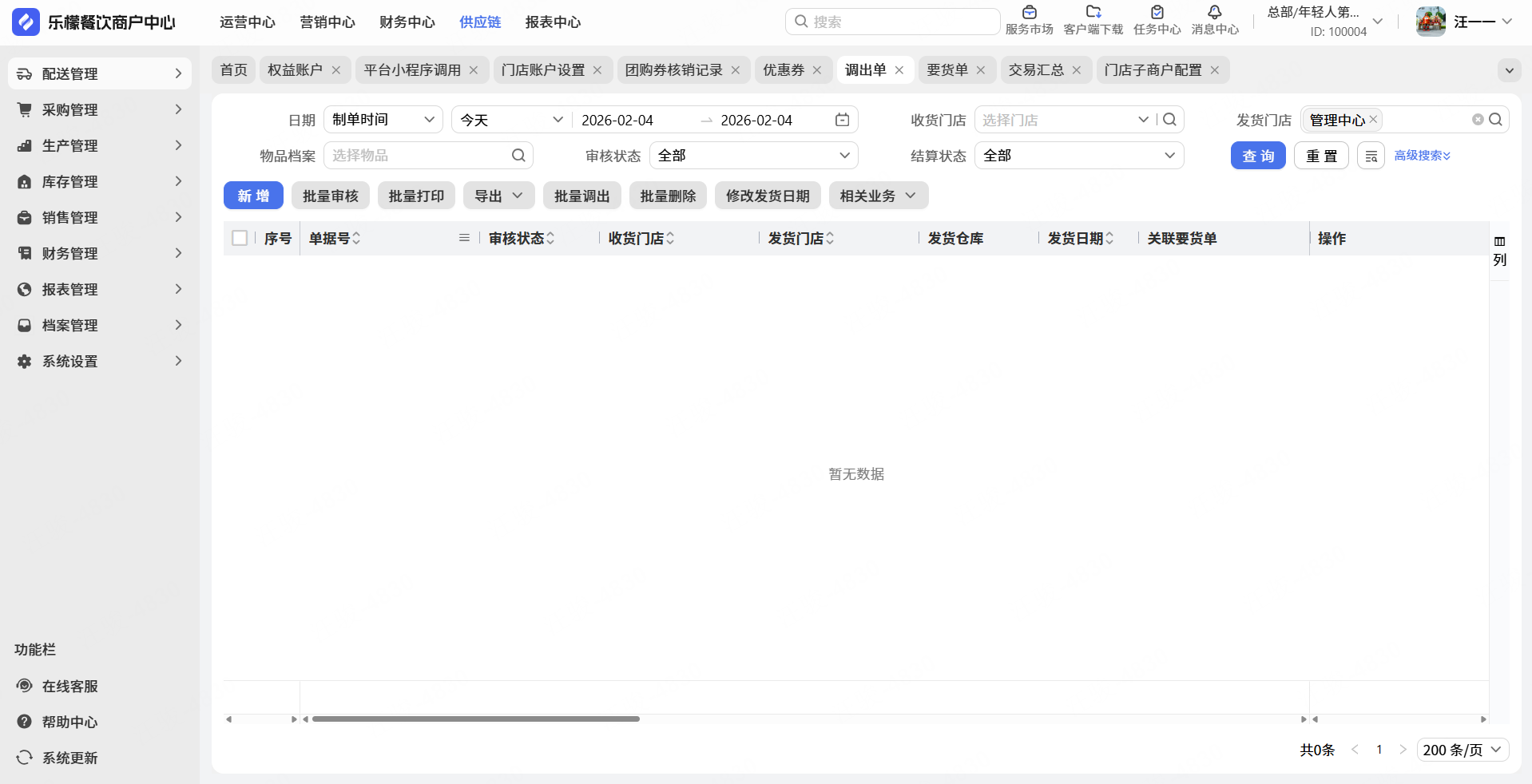Open the 财务中心 top menu
The image size is (1532, 784).
(x=407, y=22)
